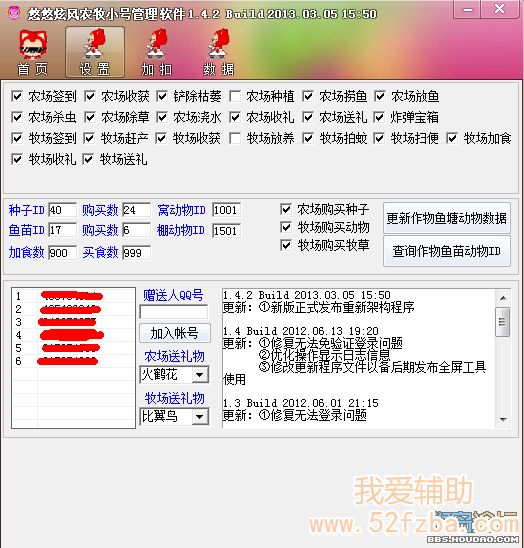Screen dimensions: 524x548
Task: Toggle the 牧场签到 checkbox
Action: (x=17, y=138)
